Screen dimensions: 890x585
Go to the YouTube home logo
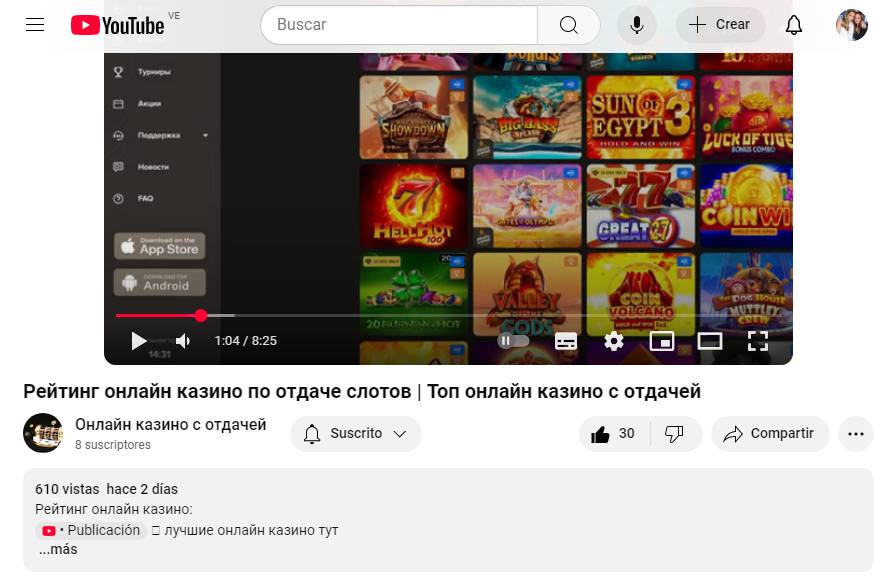point(117,25)
